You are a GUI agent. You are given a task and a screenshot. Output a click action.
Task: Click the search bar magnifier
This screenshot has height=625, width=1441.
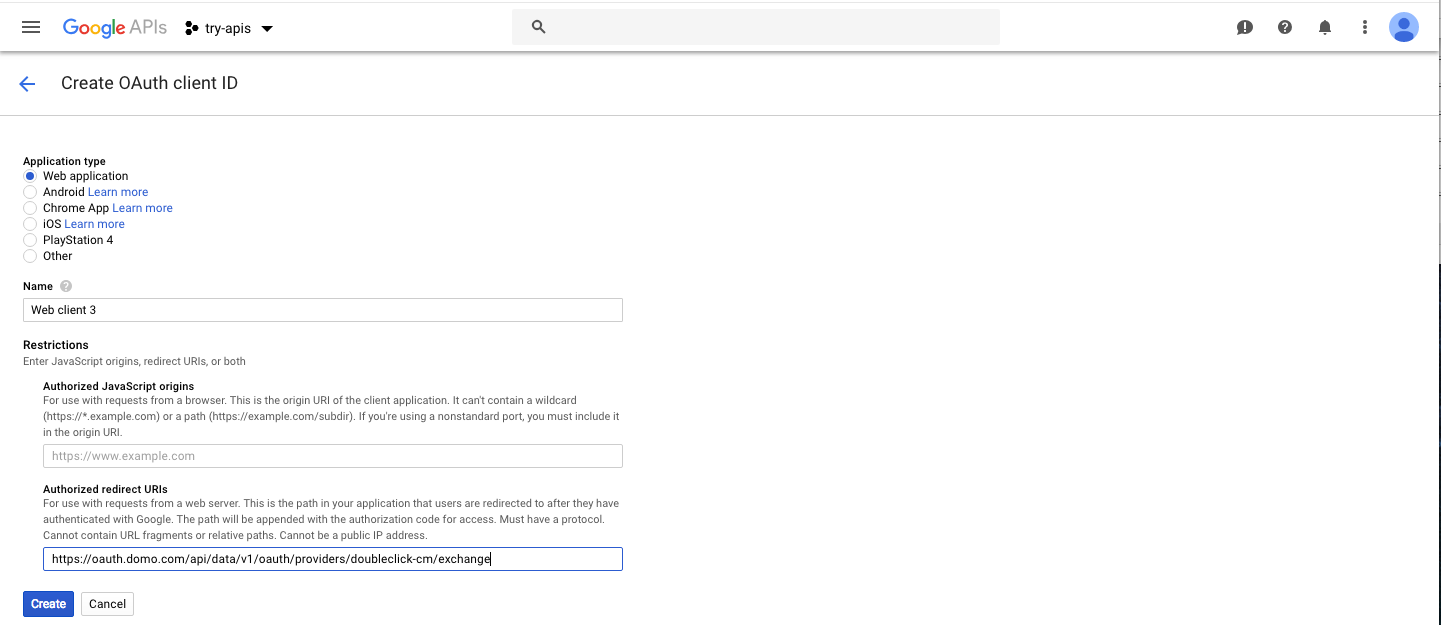tap(538, 27)
